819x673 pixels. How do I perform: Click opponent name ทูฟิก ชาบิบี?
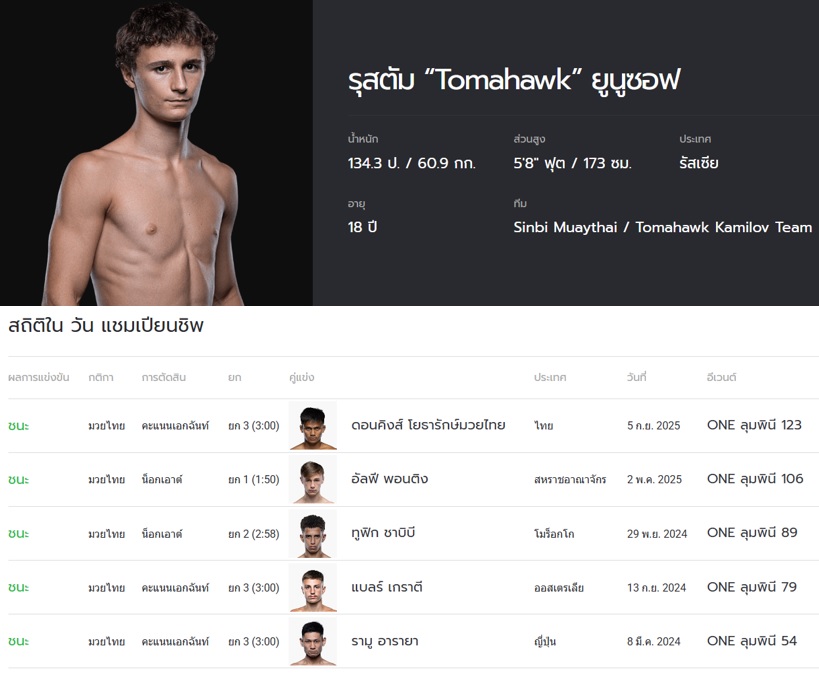coord(383,533)
